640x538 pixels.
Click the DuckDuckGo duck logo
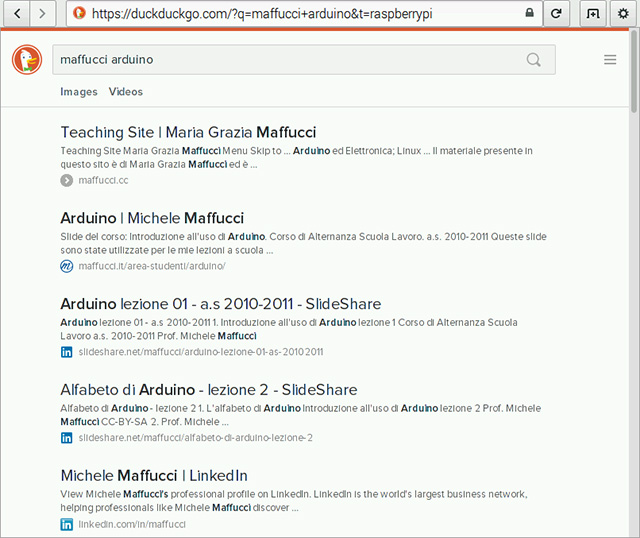click(x=27, y=60)
